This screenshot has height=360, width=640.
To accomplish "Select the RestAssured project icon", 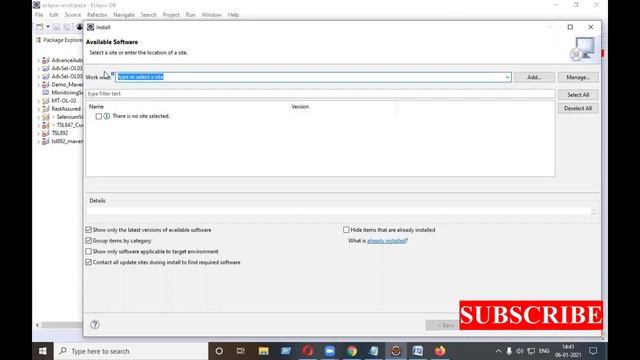I will point(46,109).
